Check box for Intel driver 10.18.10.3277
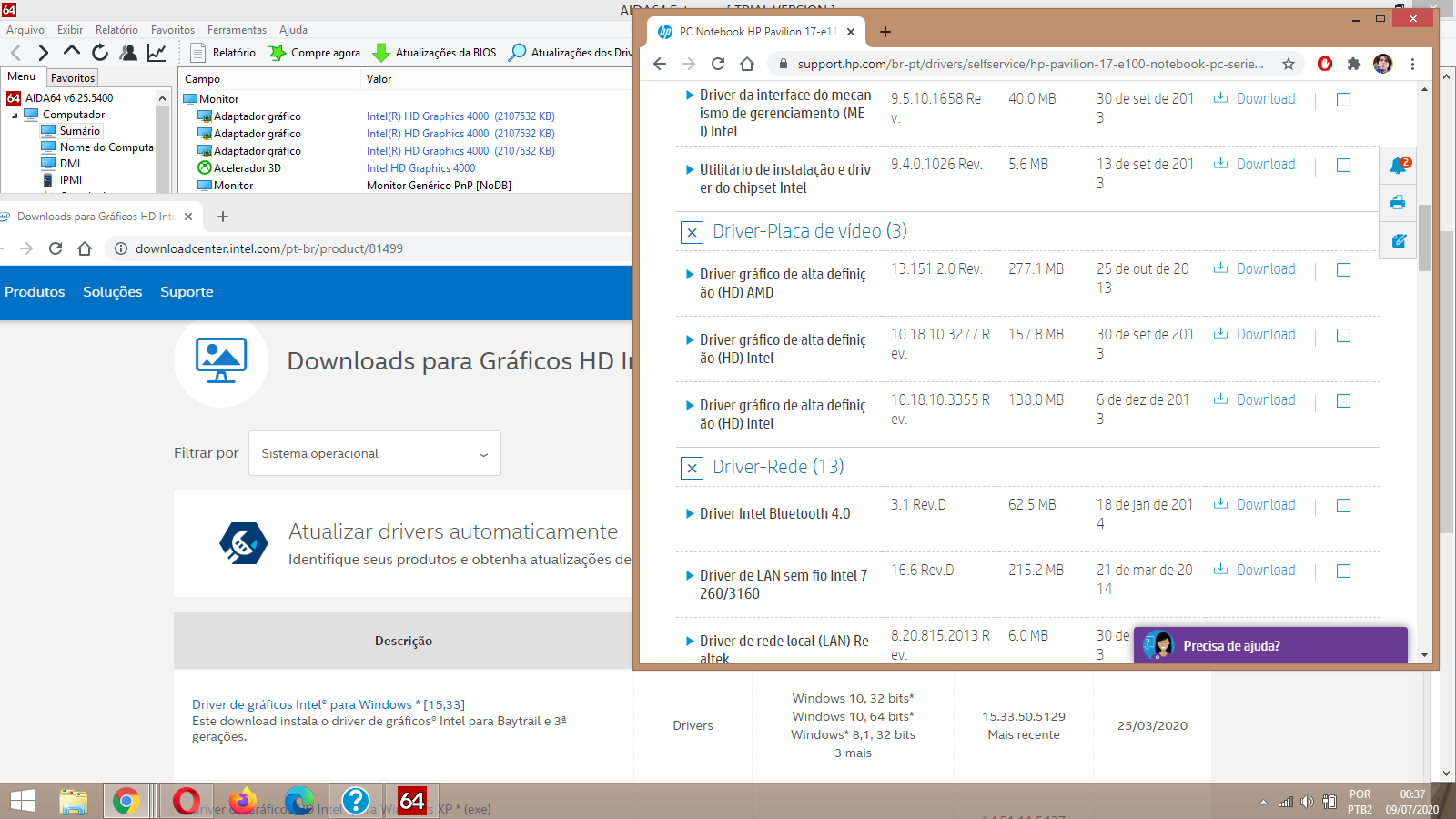 (x=1343, y=336)
